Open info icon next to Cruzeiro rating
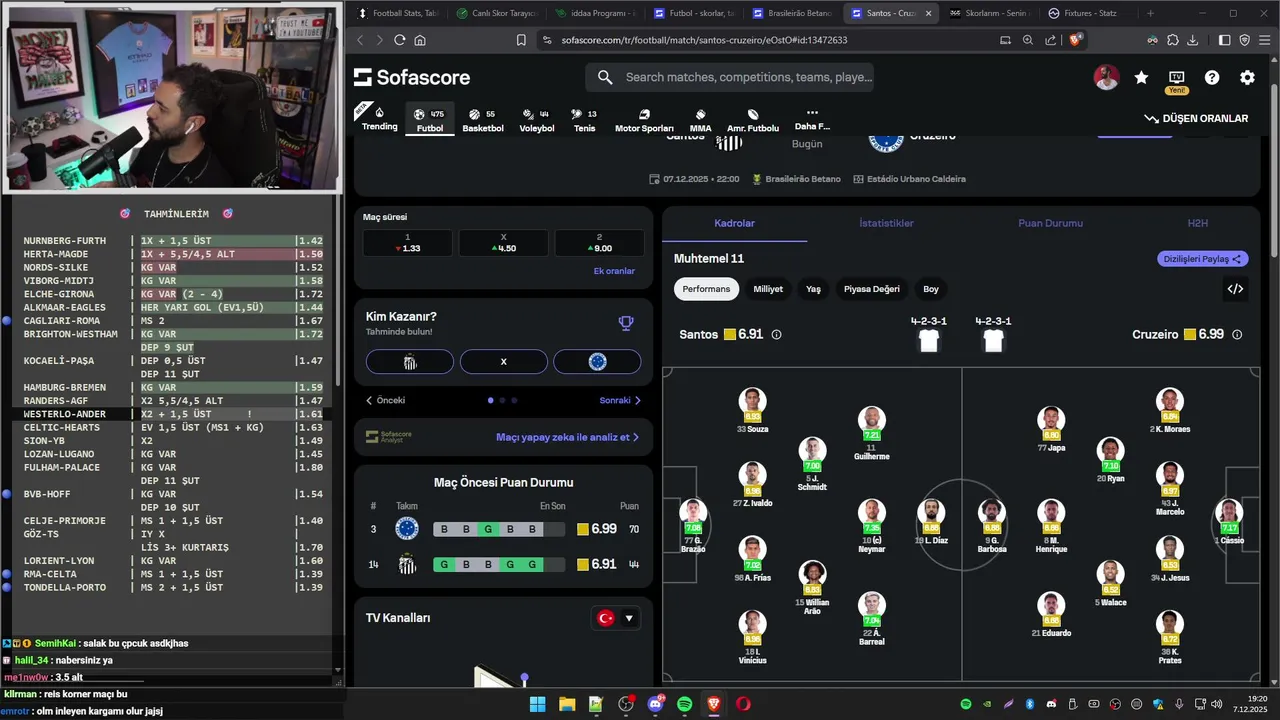The height and width of the screenshot is (720, 1280). pyautogui.click(x=1237, y=335)
